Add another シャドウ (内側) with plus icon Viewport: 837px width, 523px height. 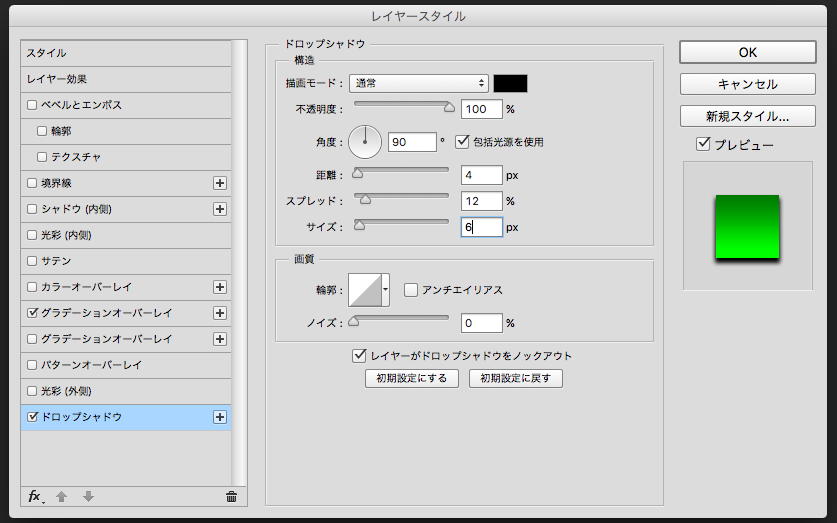[x=220, y=209]
